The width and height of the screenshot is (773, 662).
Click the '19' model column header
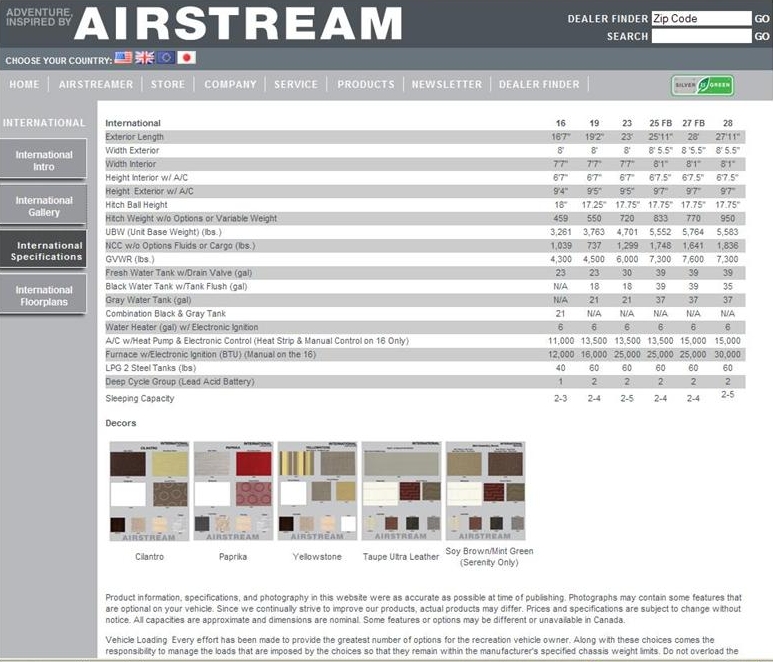pyautogui.click(x=594, y=123)
